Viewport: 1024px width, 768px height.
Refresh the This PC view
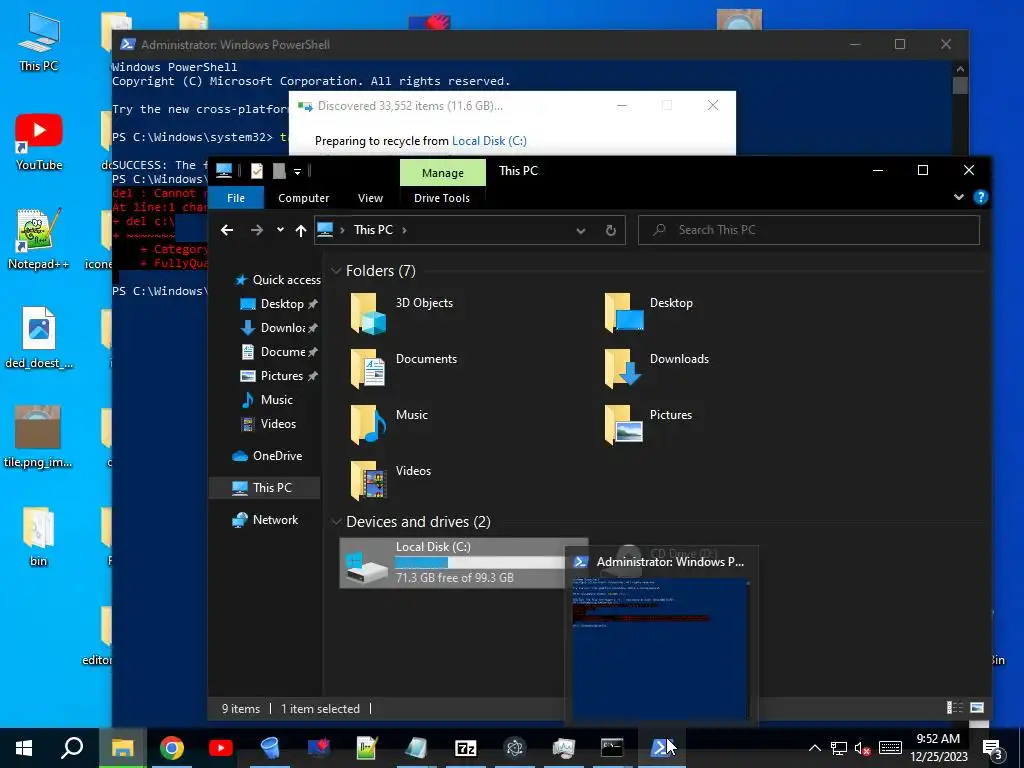click(611, 230)
